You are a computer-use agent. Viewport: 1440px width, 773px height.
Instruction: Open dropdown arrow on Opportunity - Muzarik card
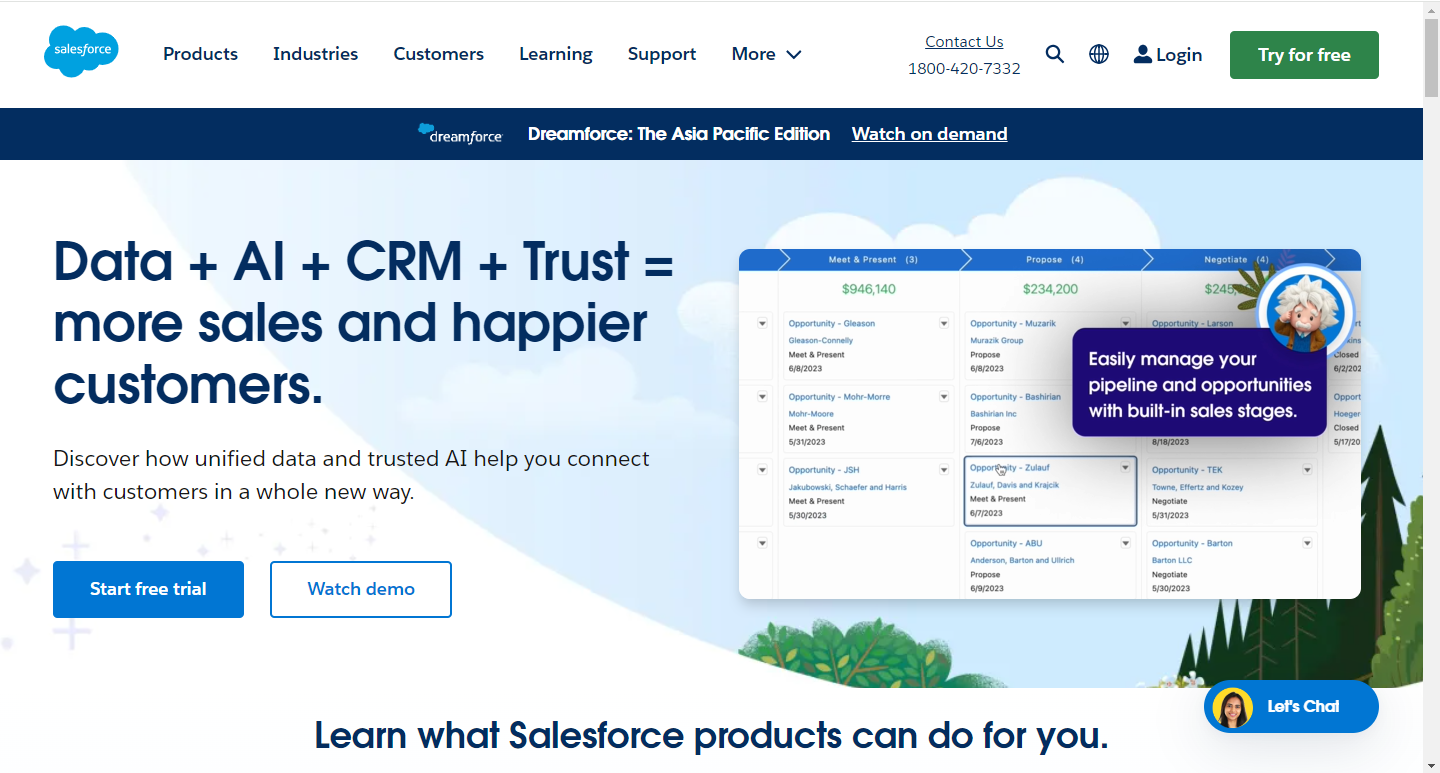tap(1125, 323)
